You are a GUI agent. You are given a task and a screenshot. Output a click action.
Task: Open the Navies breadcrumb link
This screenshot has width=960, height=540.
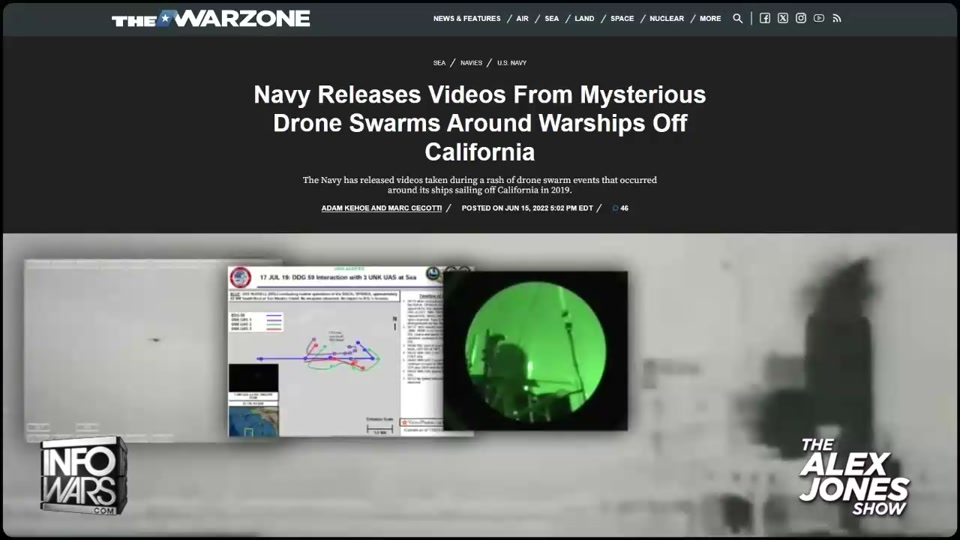pos(471,63)
